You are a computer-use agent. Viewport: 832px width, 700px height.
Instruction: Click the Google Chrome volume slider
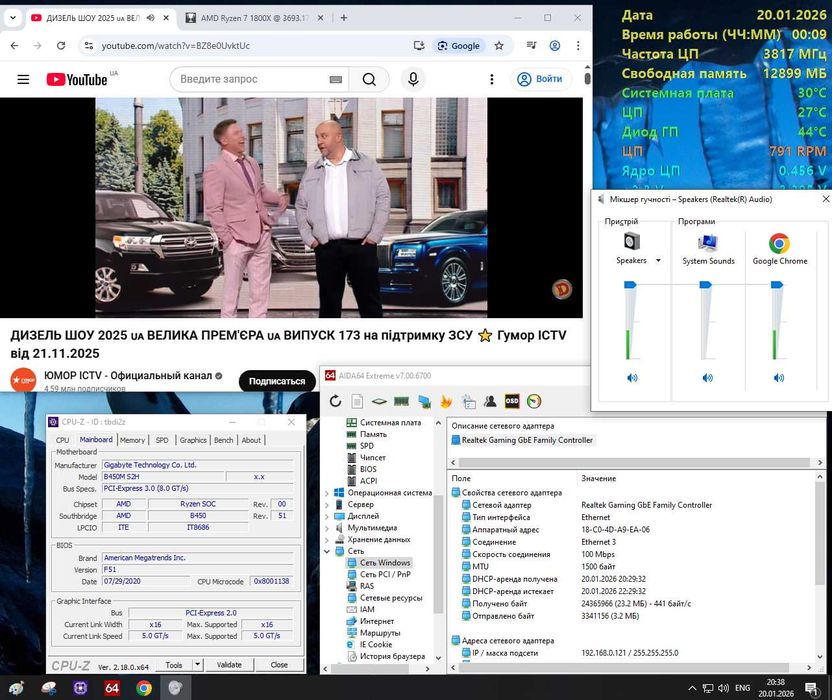[778, 286]
